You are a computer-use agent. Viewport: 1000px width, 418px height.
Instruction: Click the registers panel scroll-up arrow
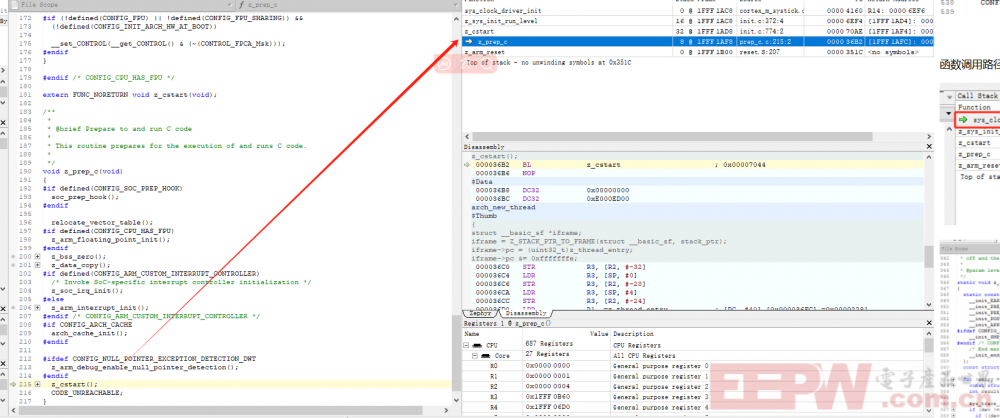tap(929, 334)
